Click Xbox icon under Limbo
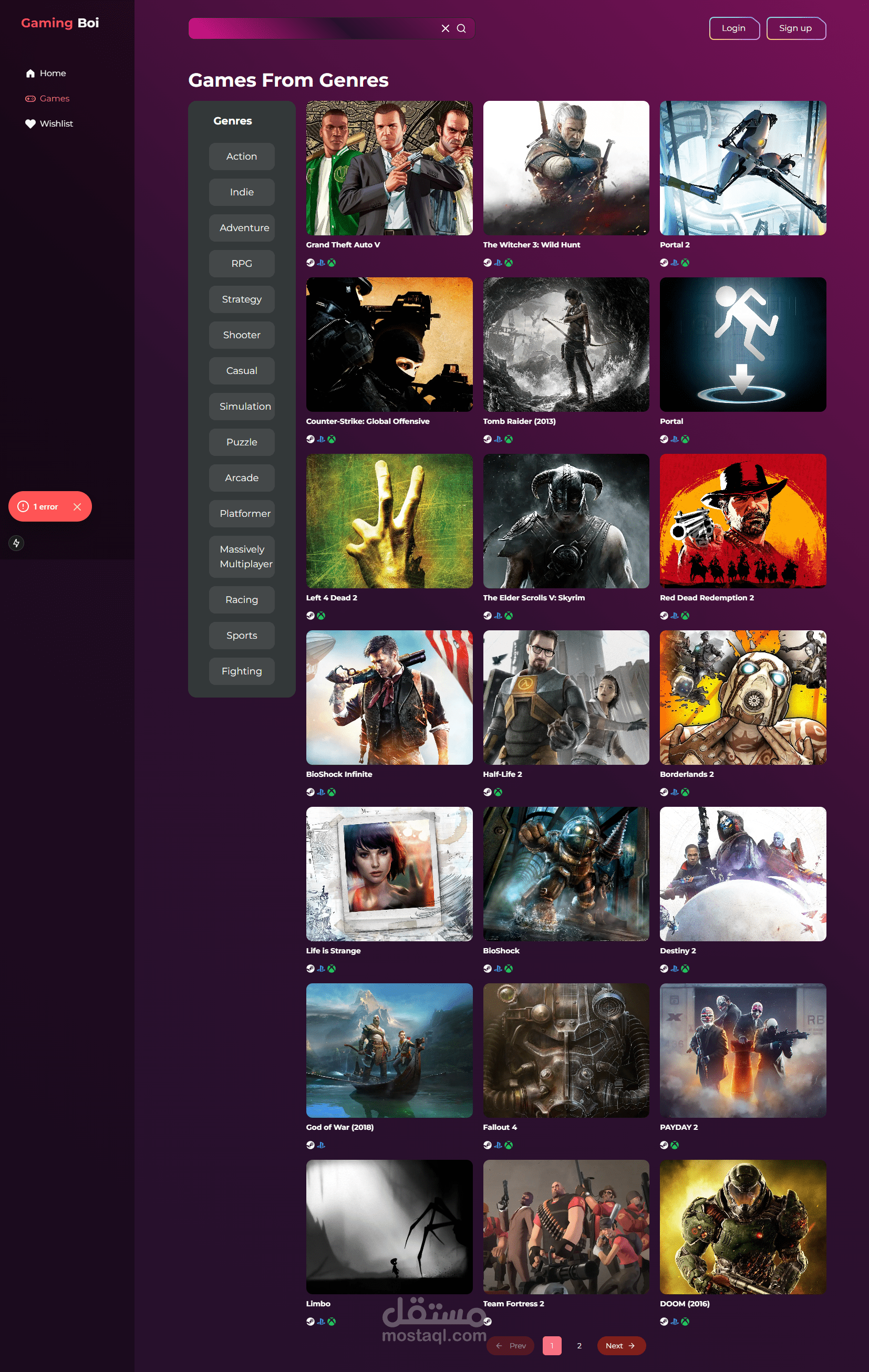This screenshot has height=1372, width=869. 332,1322
